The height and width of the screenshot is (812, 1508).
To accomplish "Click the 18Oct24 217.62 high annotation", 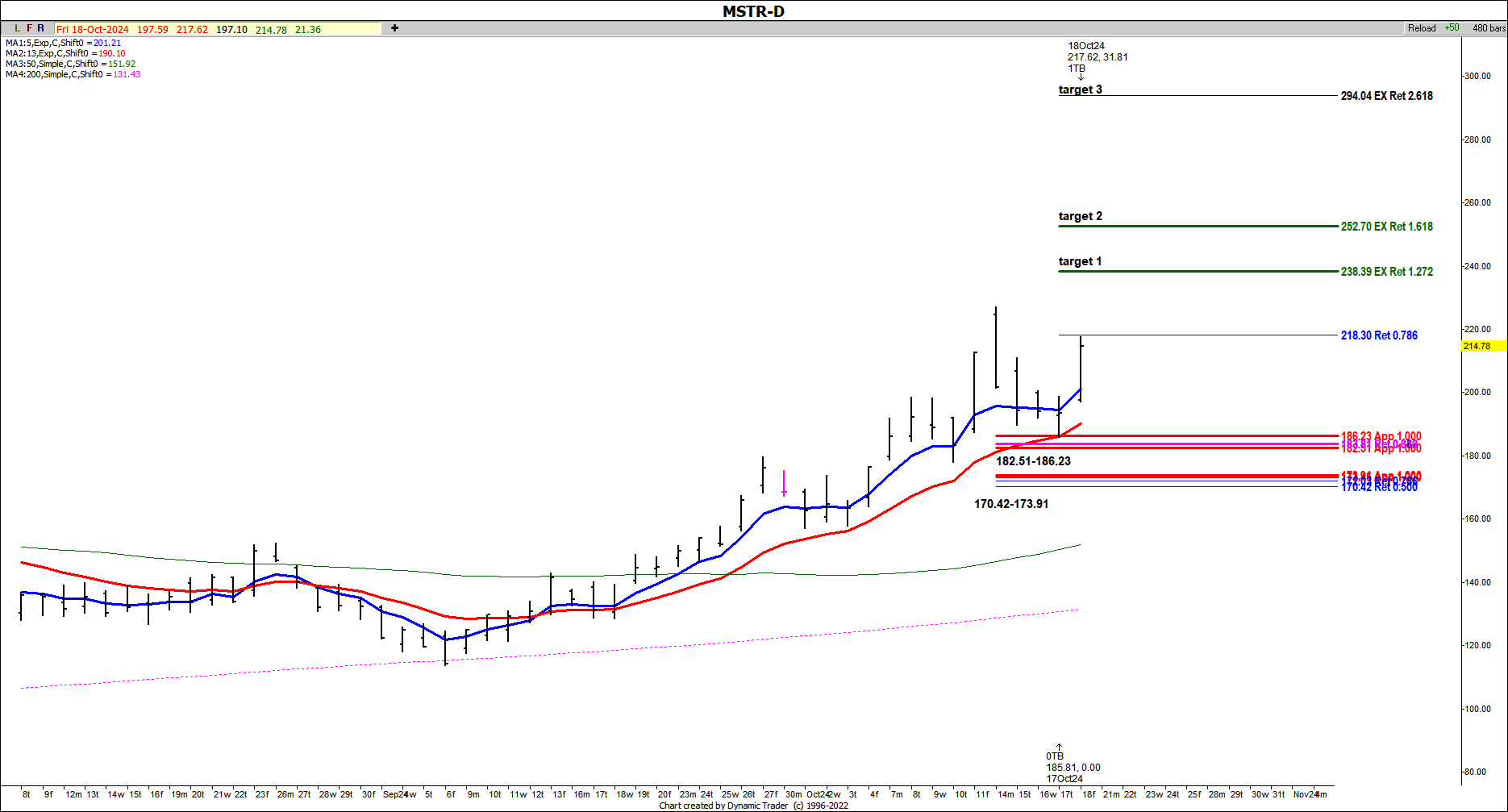I will coord(1097,57).
